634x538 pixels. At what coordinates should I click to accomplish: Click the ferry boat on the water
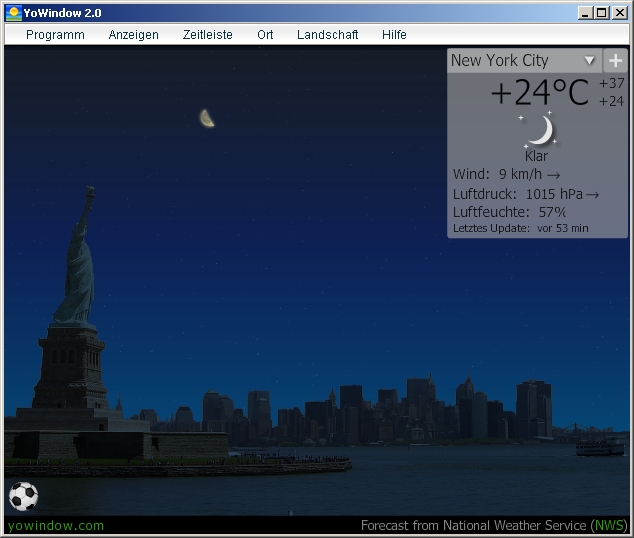pos(600,448)
